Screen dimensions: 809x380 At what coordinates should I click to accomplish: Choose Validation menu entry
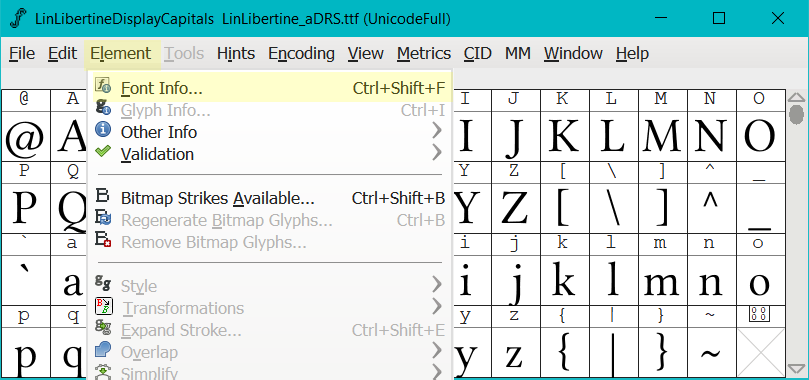(270, 154)
